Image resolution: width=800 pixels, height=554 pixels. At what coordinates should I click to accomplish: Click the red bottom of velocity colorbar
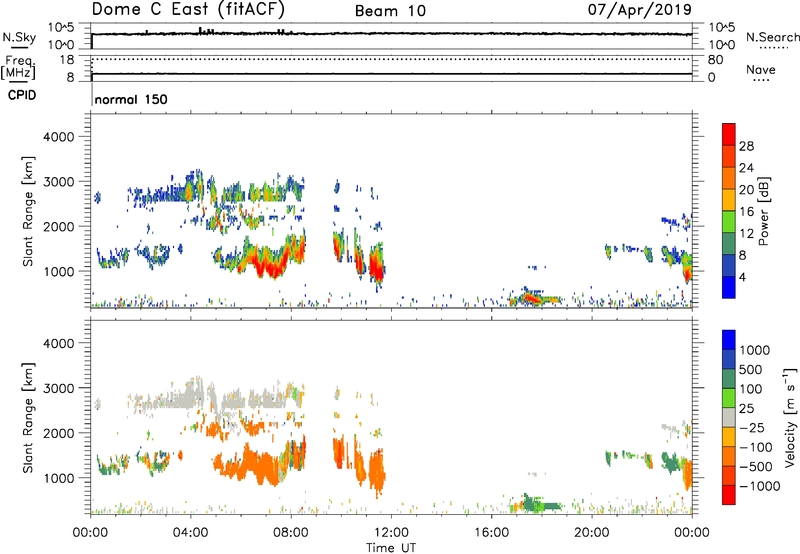[x=729, y=495]
